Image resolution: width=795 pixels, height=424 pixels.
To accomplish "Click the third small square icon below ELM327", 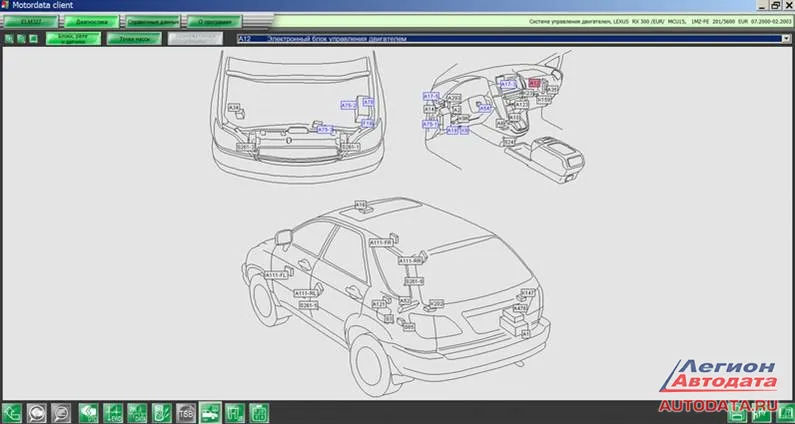I will [x=33, y=39].
